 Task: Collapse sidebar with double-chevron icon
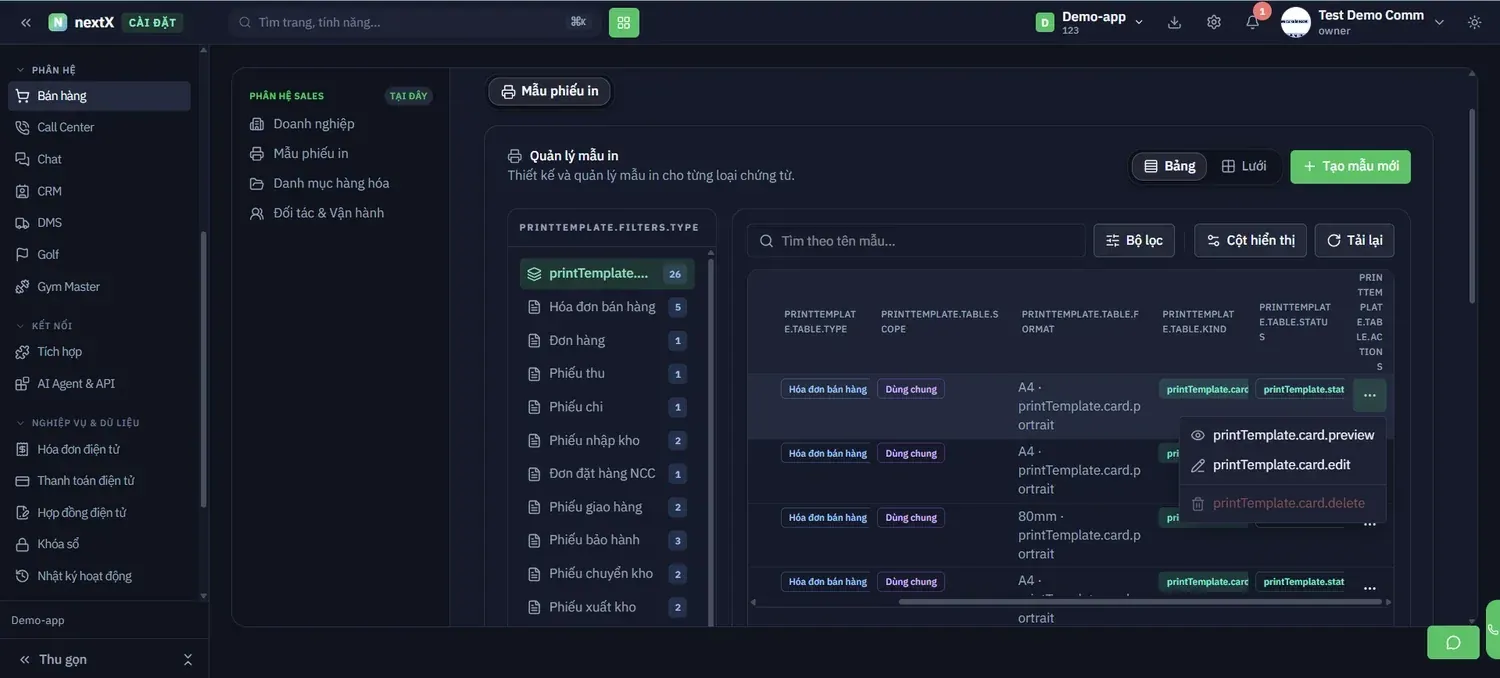(26, 22)
